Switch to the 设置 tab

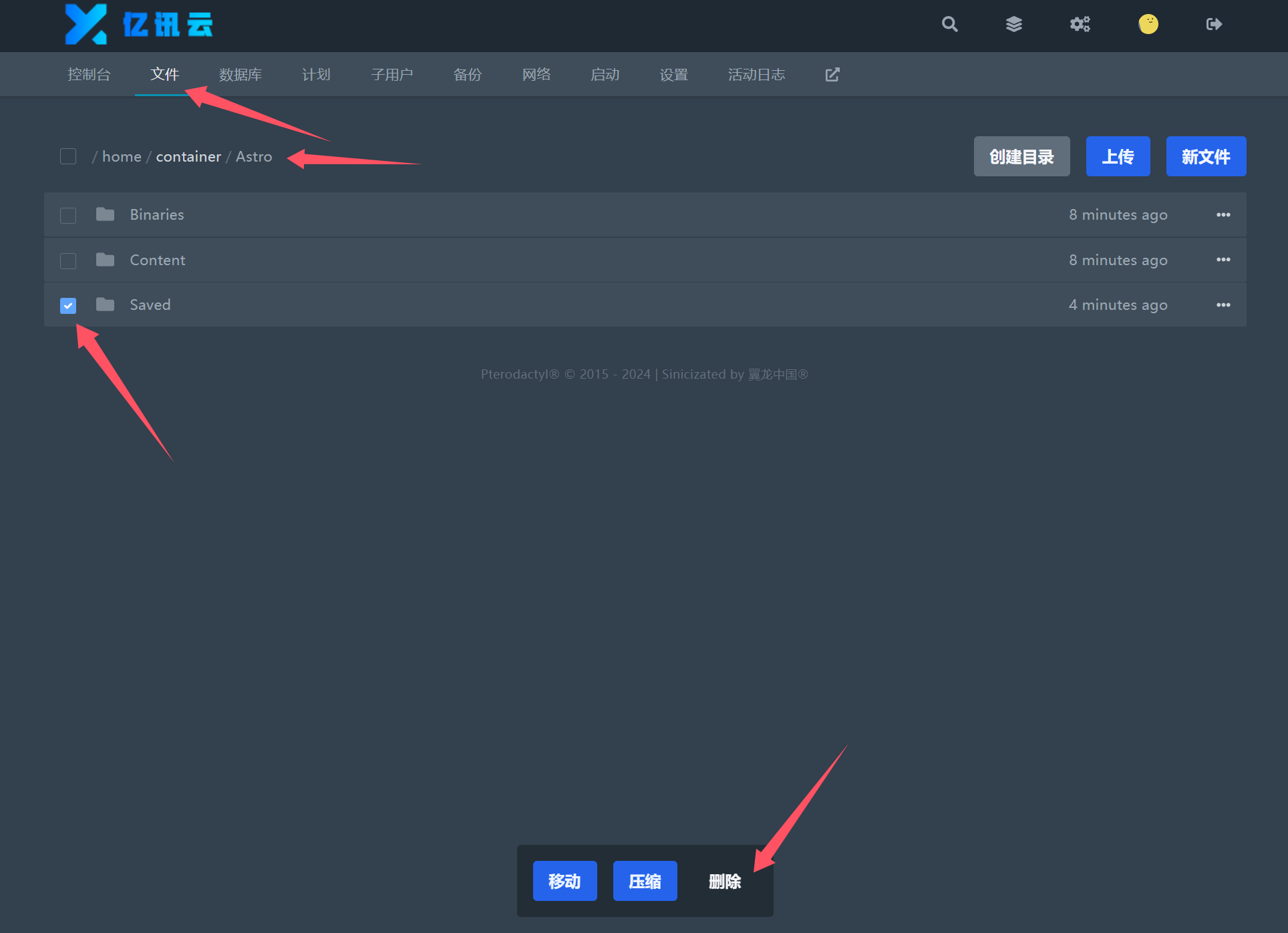[674, 74]
